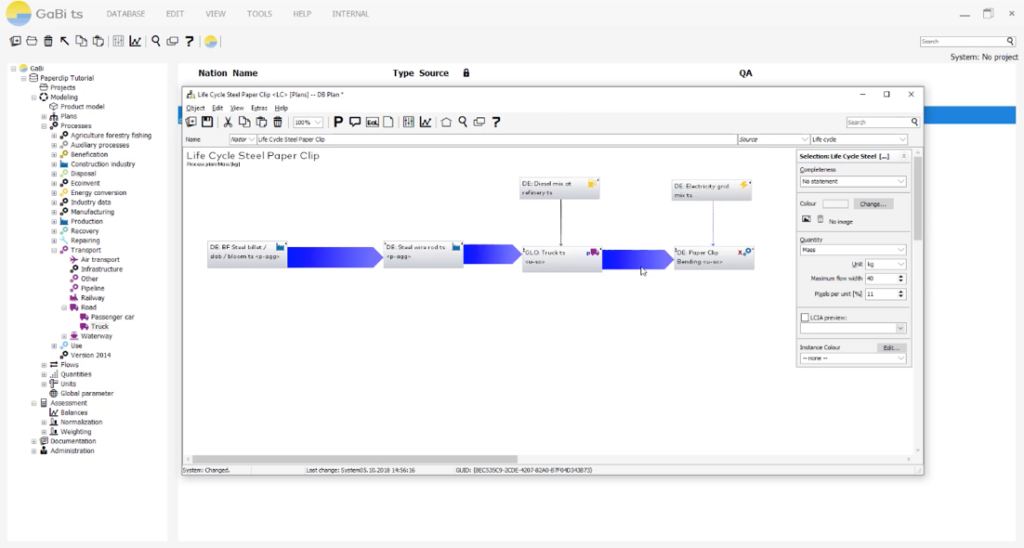Select the GLO: Truck ts process box
The image size is (1024, 548).
tap(561, 257)
